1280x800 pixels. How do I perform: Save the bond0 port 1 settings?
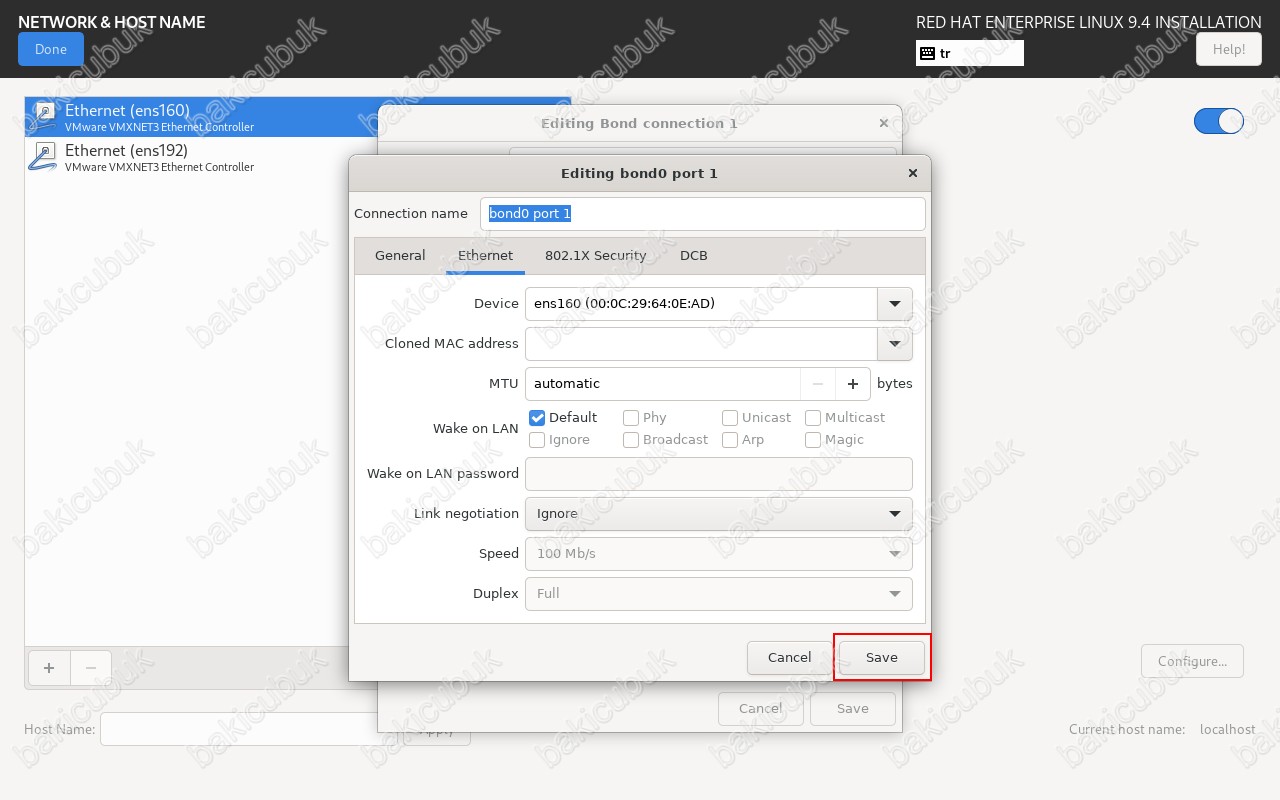(882, 658)
